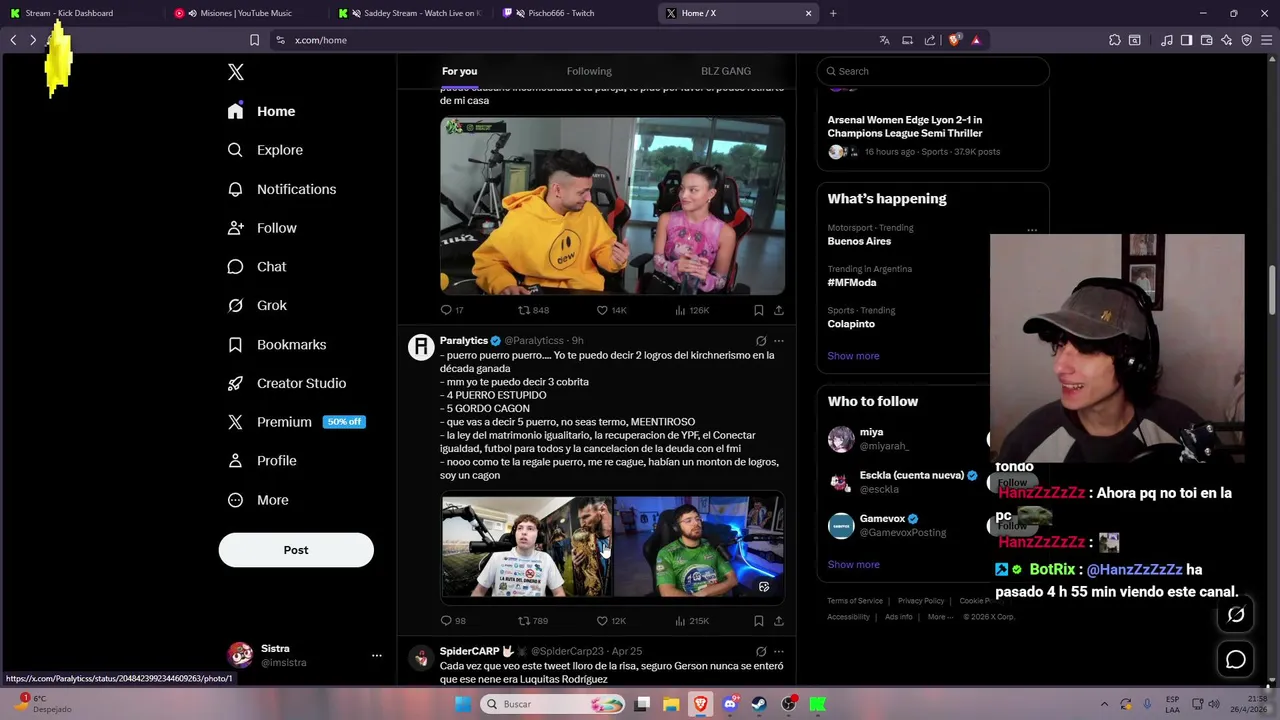Open Bookmarks in the X sidebar
Screen dimensions: 1280x720
[277, 345]
